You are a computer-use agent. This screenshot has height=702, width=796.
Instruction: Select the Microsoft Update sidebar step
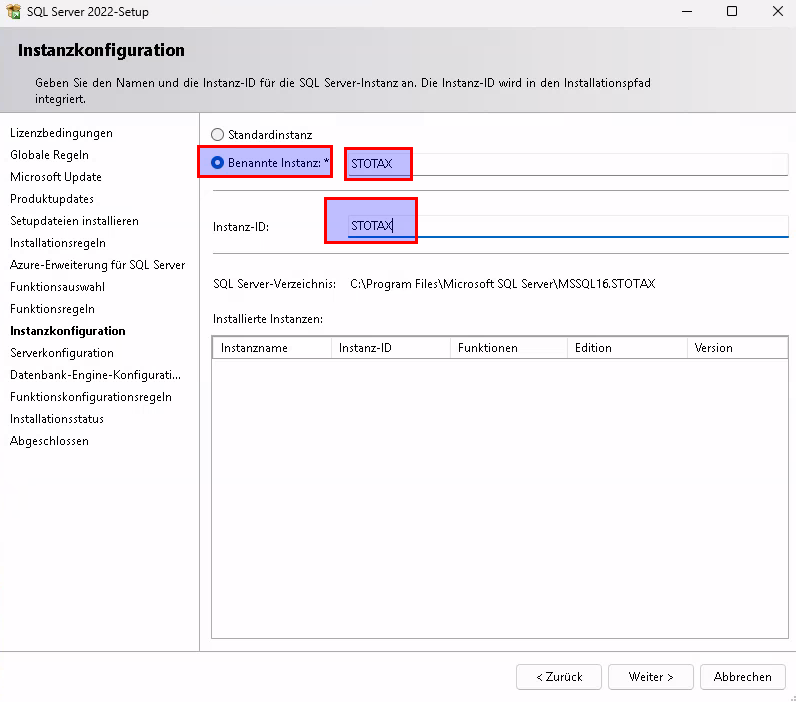[56, 177]
